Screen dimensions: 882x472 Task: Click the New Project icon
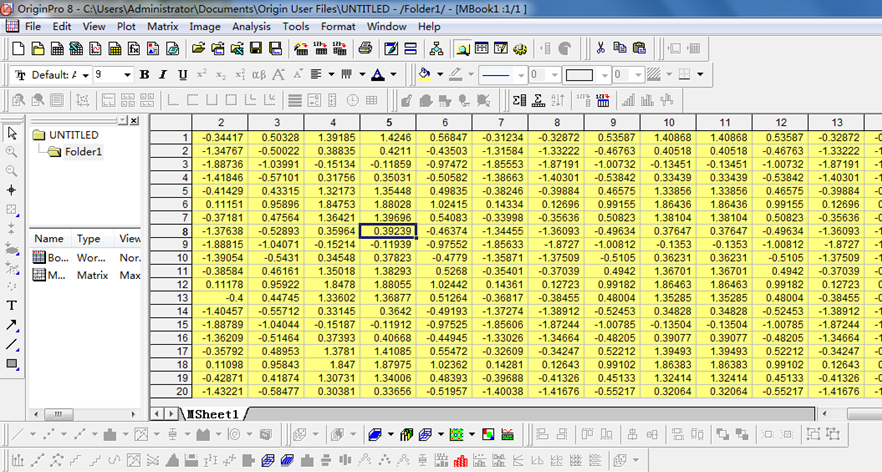click(18, 49)
